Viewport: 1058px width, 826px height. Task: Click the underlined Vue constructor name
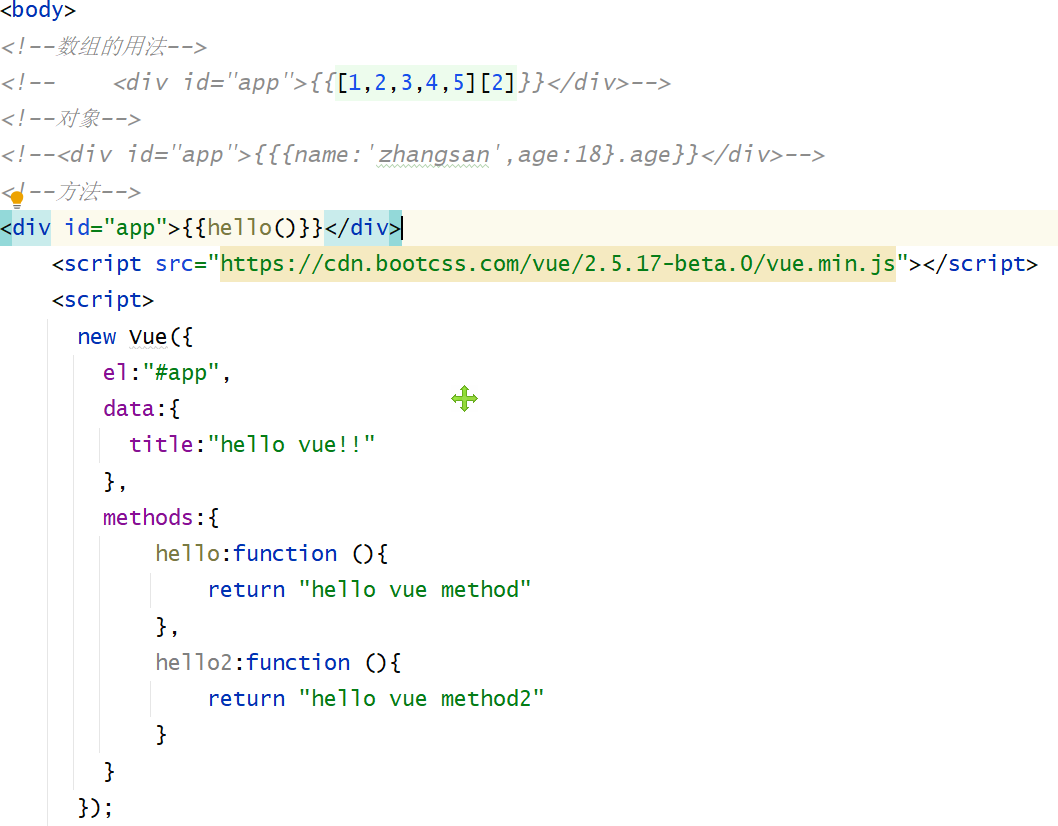click(148, 337)
